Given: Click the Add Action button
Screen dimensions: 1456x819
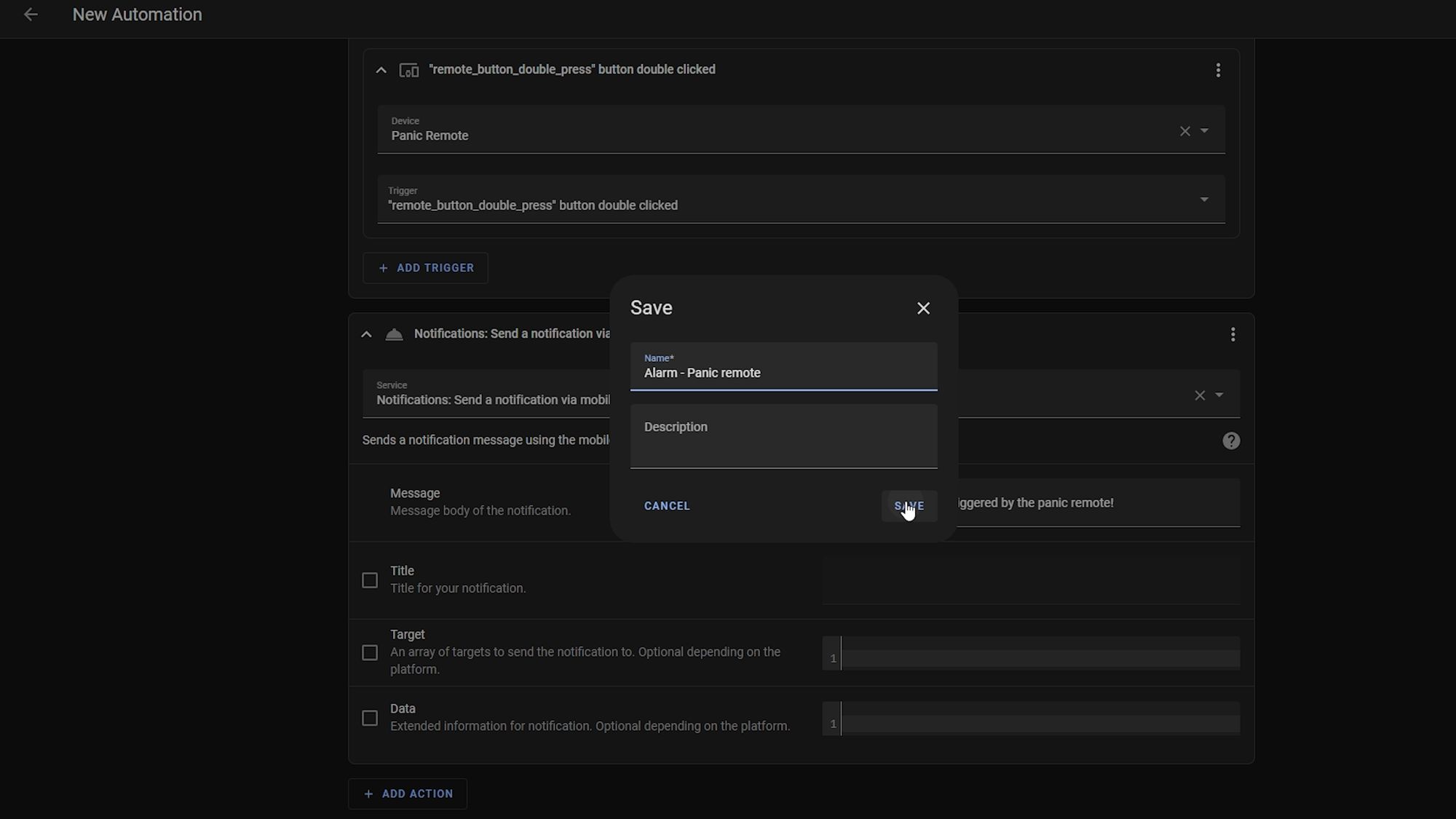Looking at the screenshot, I should click(x=408, y=794).
